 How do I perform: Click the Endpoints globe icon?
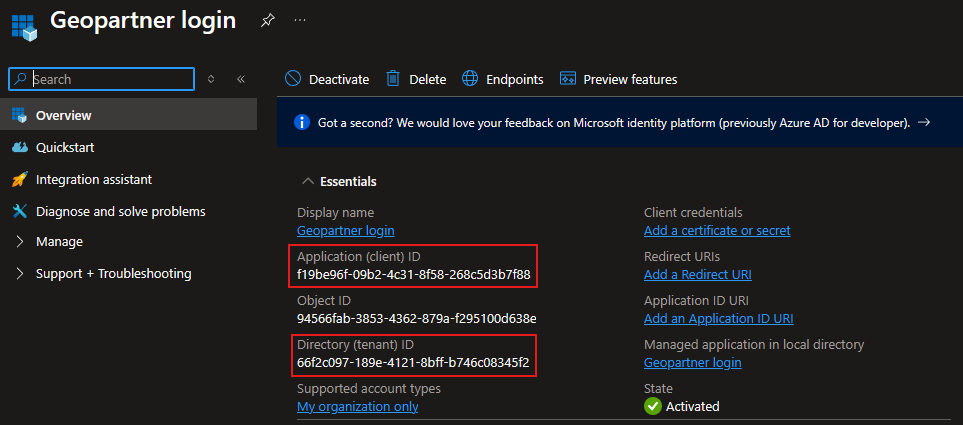tap(470, 79)
